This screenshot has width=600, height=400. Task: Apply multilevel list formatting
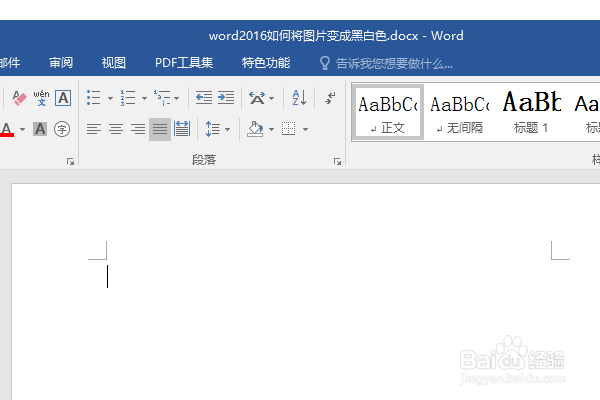[x=162, y=98]
